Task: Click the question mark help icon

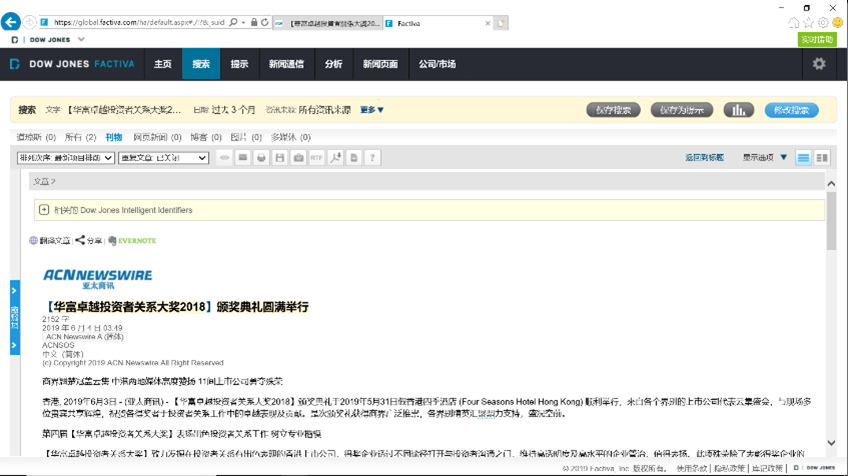Action: (372, 157)
